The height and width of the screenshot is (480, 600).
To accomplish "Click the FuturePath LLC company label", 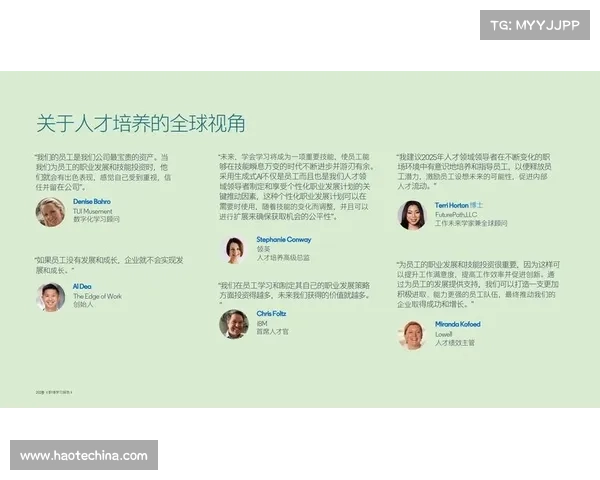I will pyautogui.click(x=457, y=214).
